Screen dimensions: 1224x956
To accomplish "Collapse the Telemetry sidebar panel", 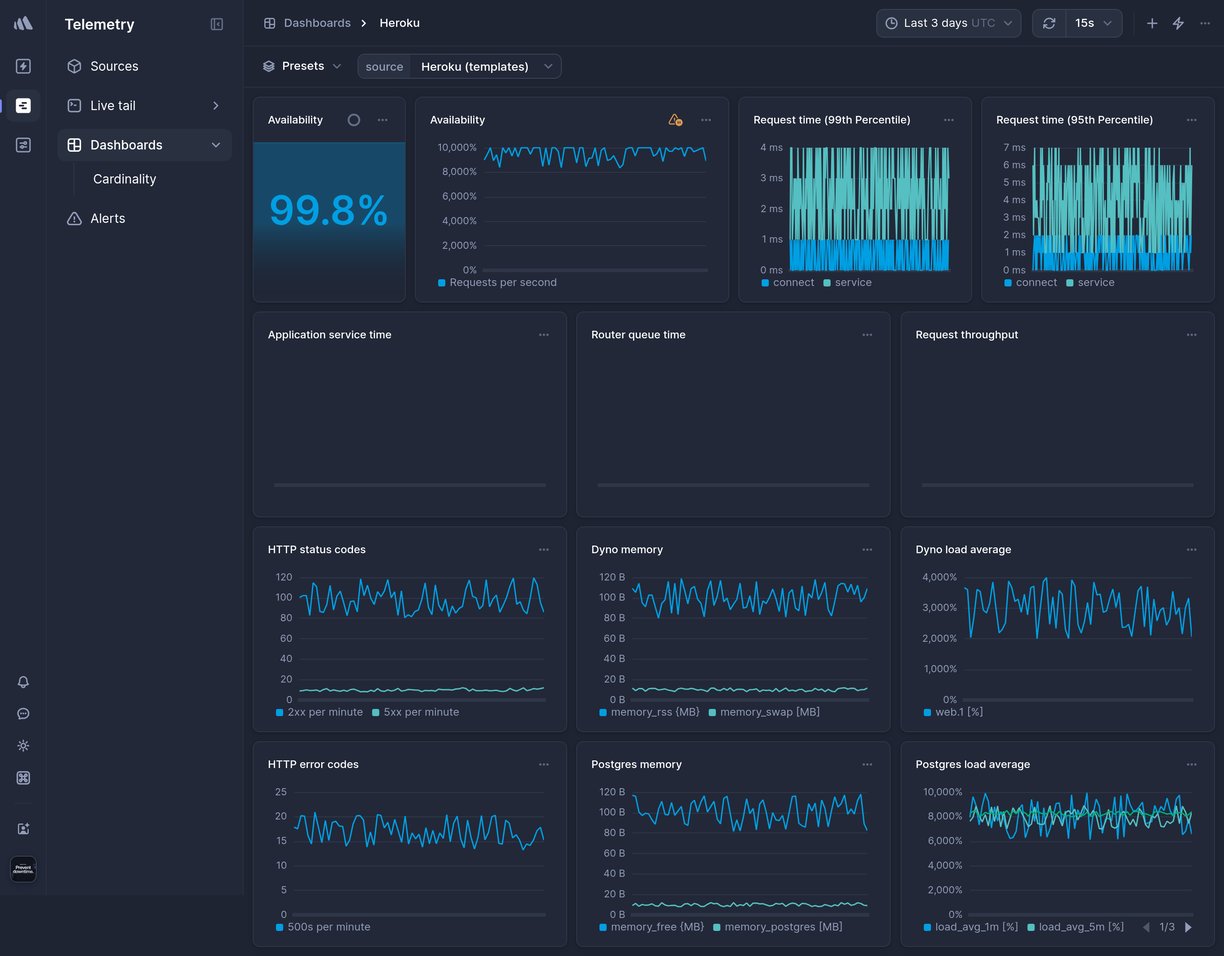I will click(217, 24).
